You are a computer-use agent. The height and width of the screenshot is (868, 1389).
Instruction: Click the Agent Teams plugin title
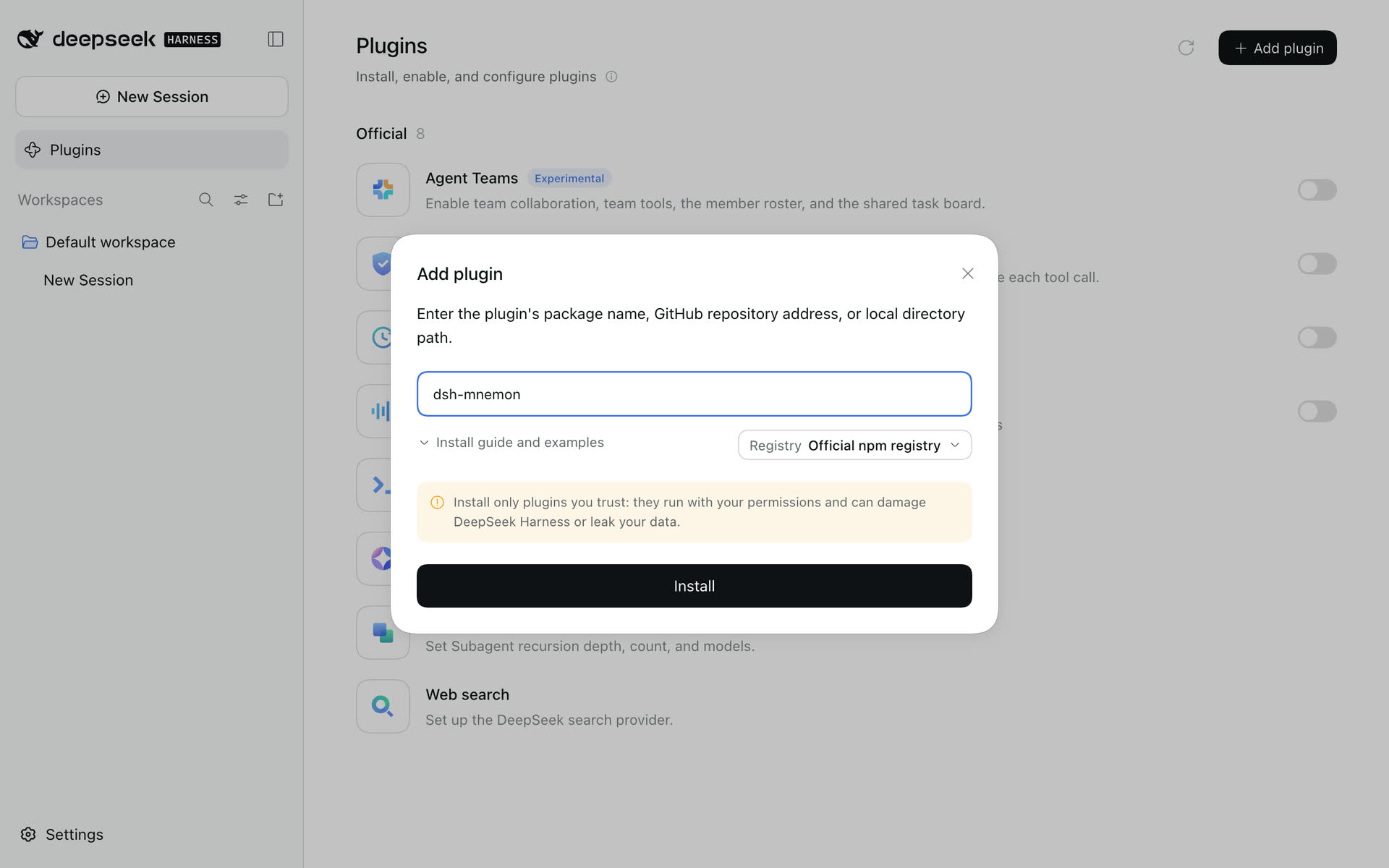tap(472, 178)
